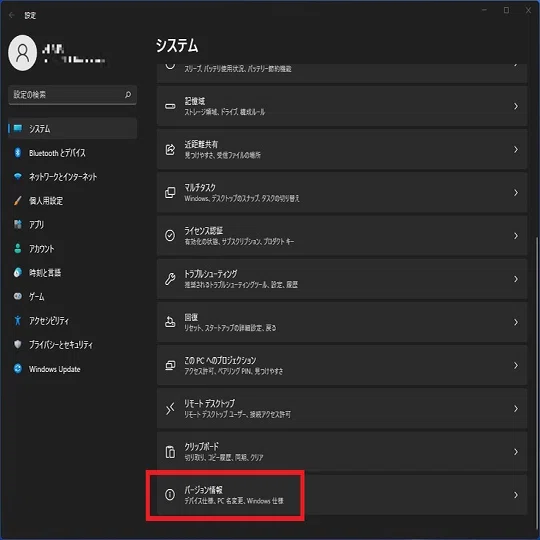Click the paintbrush icon for 個人用設定
Viewport: 540px width, 540px height.
[18, 201]
